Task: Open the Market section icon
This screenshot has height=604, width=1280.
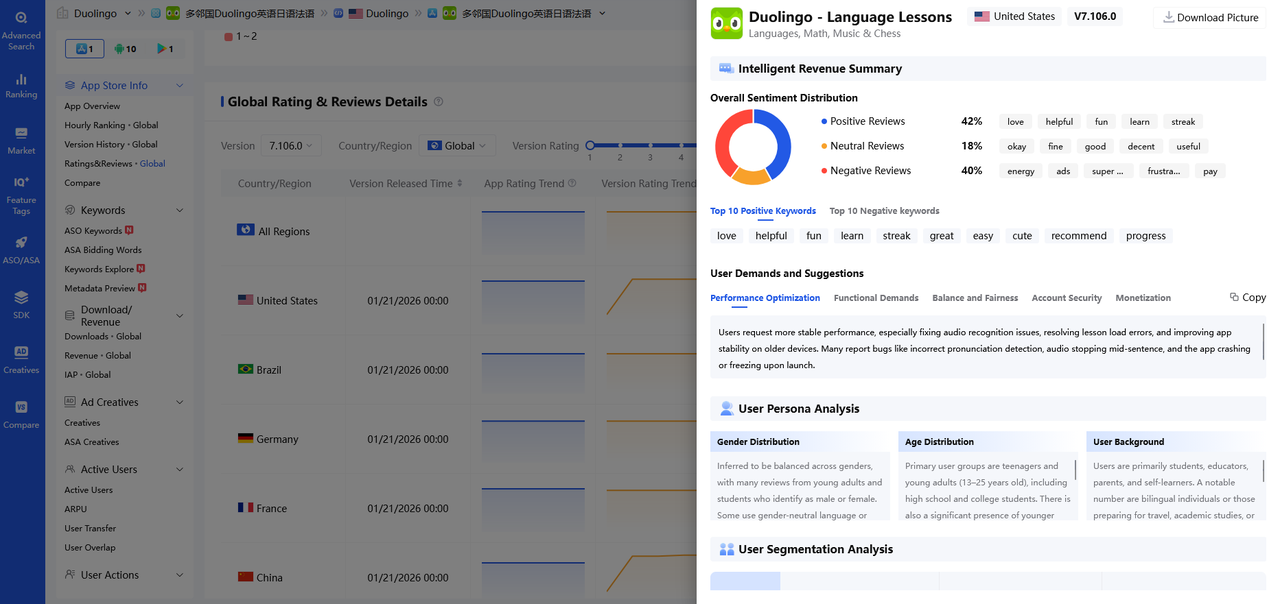Action: click(x=21, y=140)
